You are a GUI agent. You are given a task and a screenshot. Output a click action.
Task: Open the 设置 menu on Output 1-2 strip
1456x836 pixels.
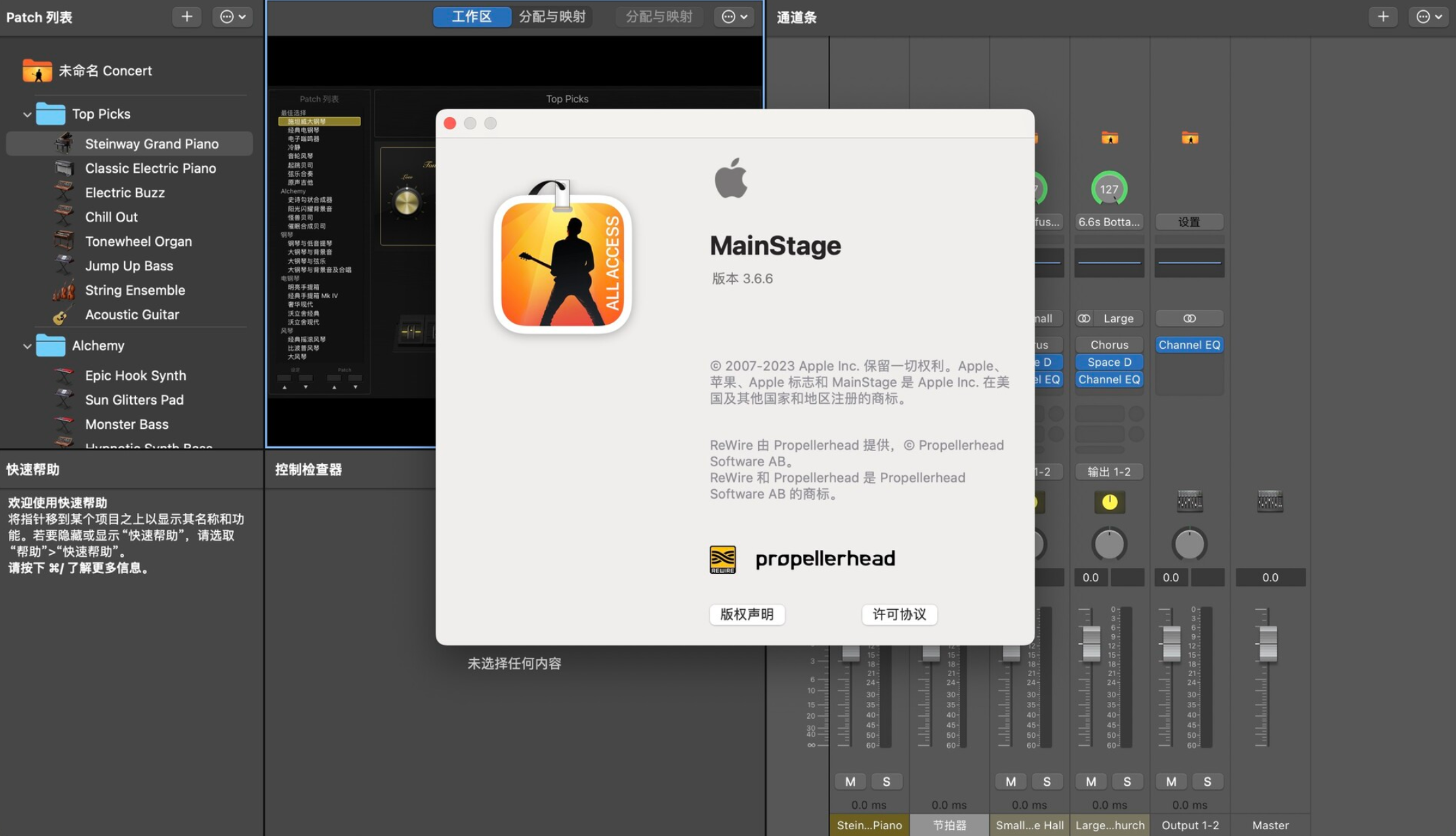1190,222
